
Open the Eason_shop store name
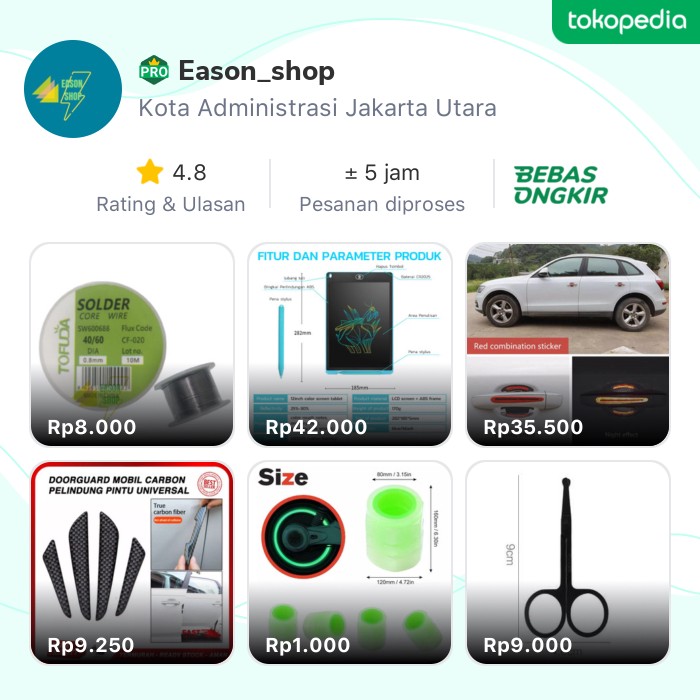click(257, 71)
